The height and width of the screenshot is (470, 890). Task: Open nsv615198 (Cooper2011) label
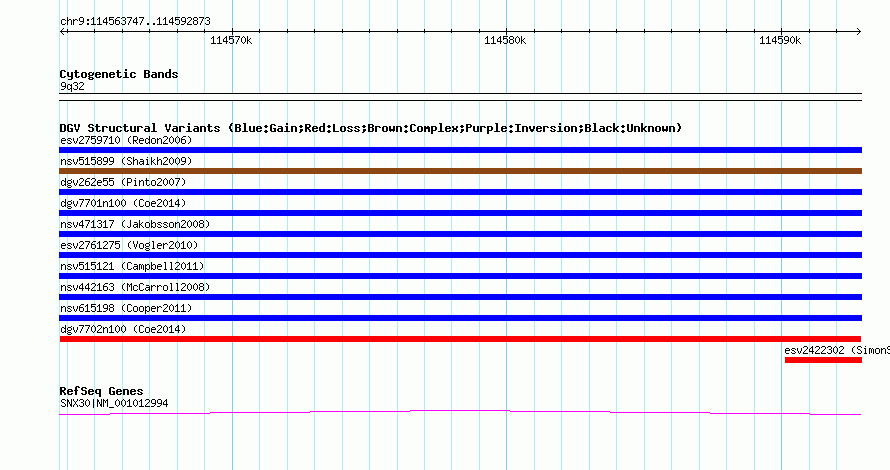(126, 308)
